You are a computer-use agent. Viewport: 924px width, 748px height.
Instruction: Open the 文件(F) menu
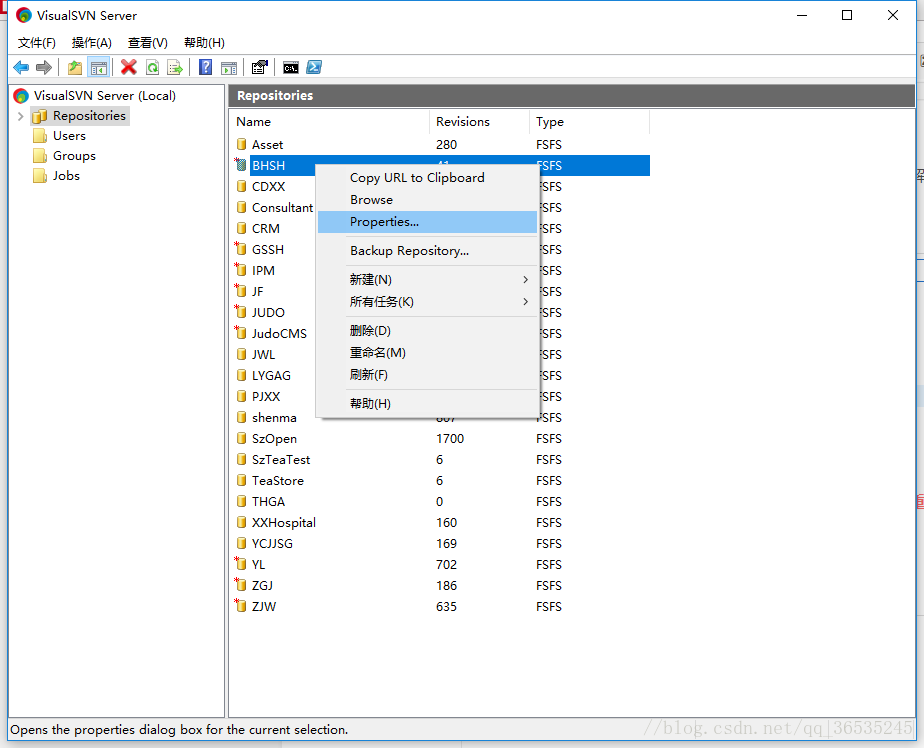[x=37, y=42]
